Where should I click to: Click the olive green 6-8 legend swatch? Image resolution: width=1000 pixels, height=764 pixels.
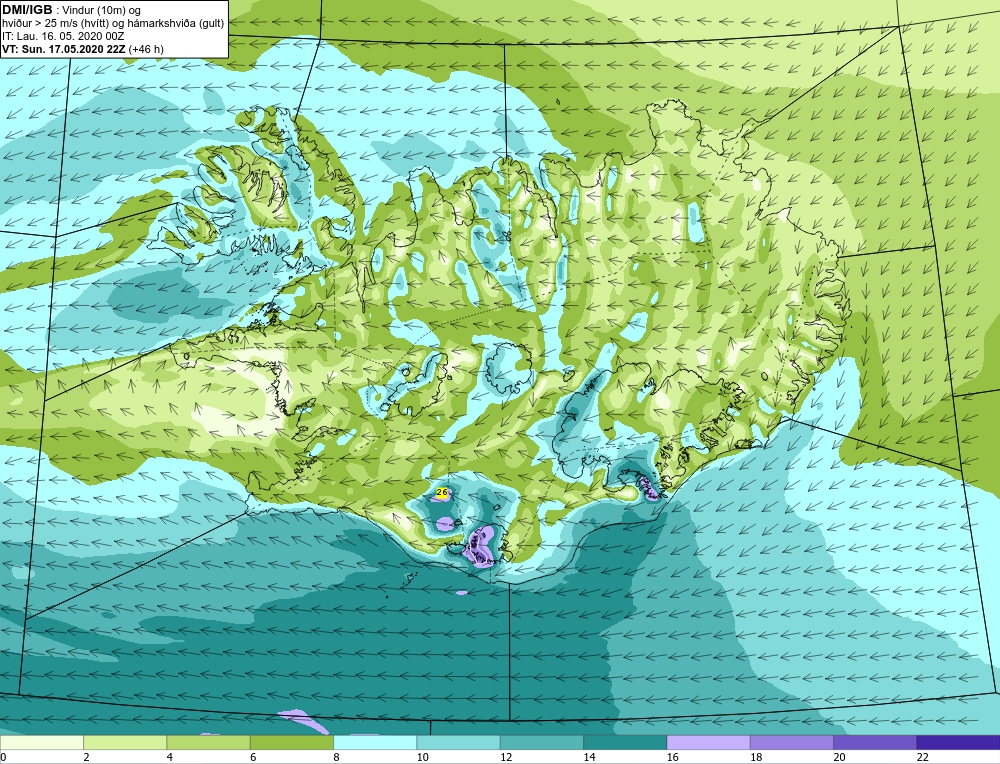pyautogui.click(x=291, y=742)
